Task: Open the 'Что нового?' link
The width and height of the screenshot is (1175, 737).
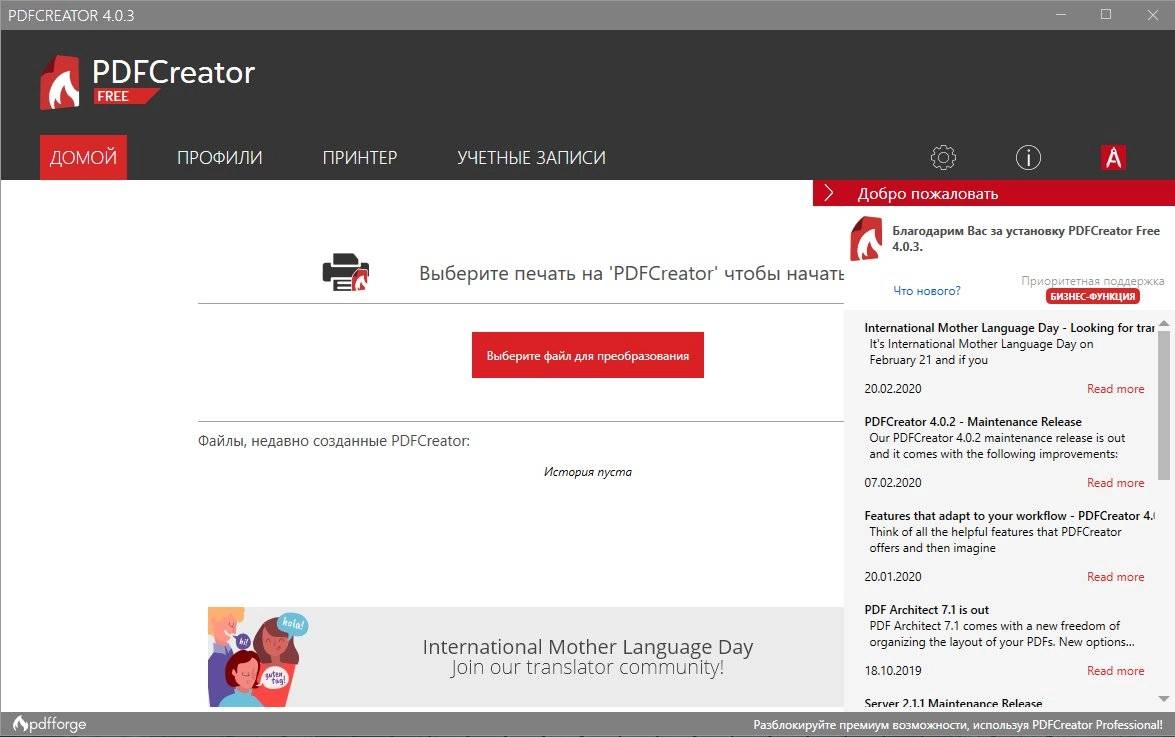Action: pyautogui.click(x=926, y=291)
